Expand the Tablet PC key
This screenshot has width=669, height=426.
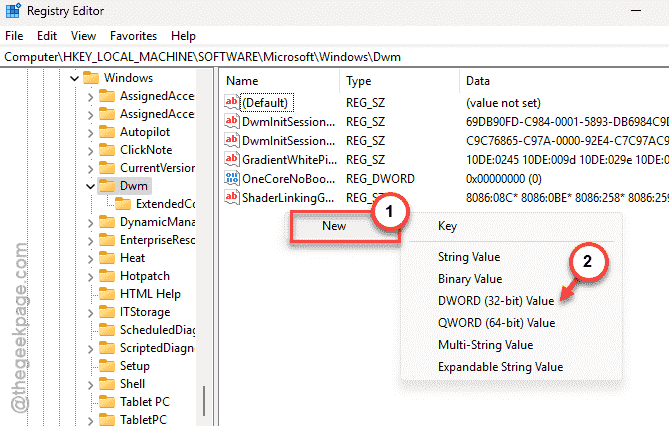pos(90,402)
